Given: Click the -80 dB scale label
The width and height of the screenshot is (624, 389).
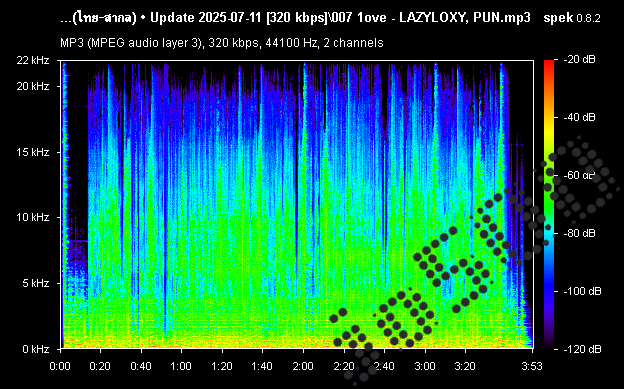Looking at the screenshot, I should pos(579,233).
